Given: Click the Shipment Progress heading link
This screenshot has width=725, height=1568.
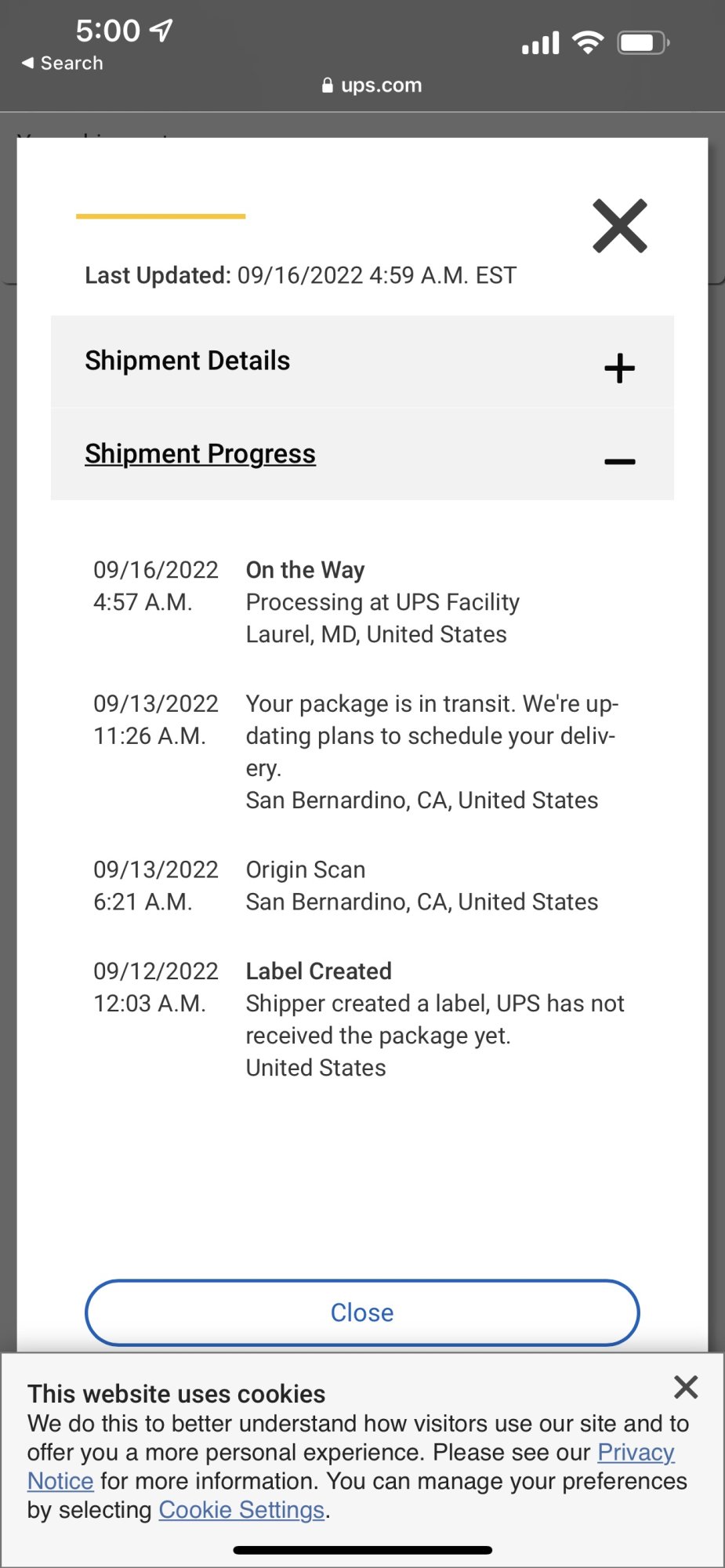Looking at the screenshot, I should click(200, 454).
